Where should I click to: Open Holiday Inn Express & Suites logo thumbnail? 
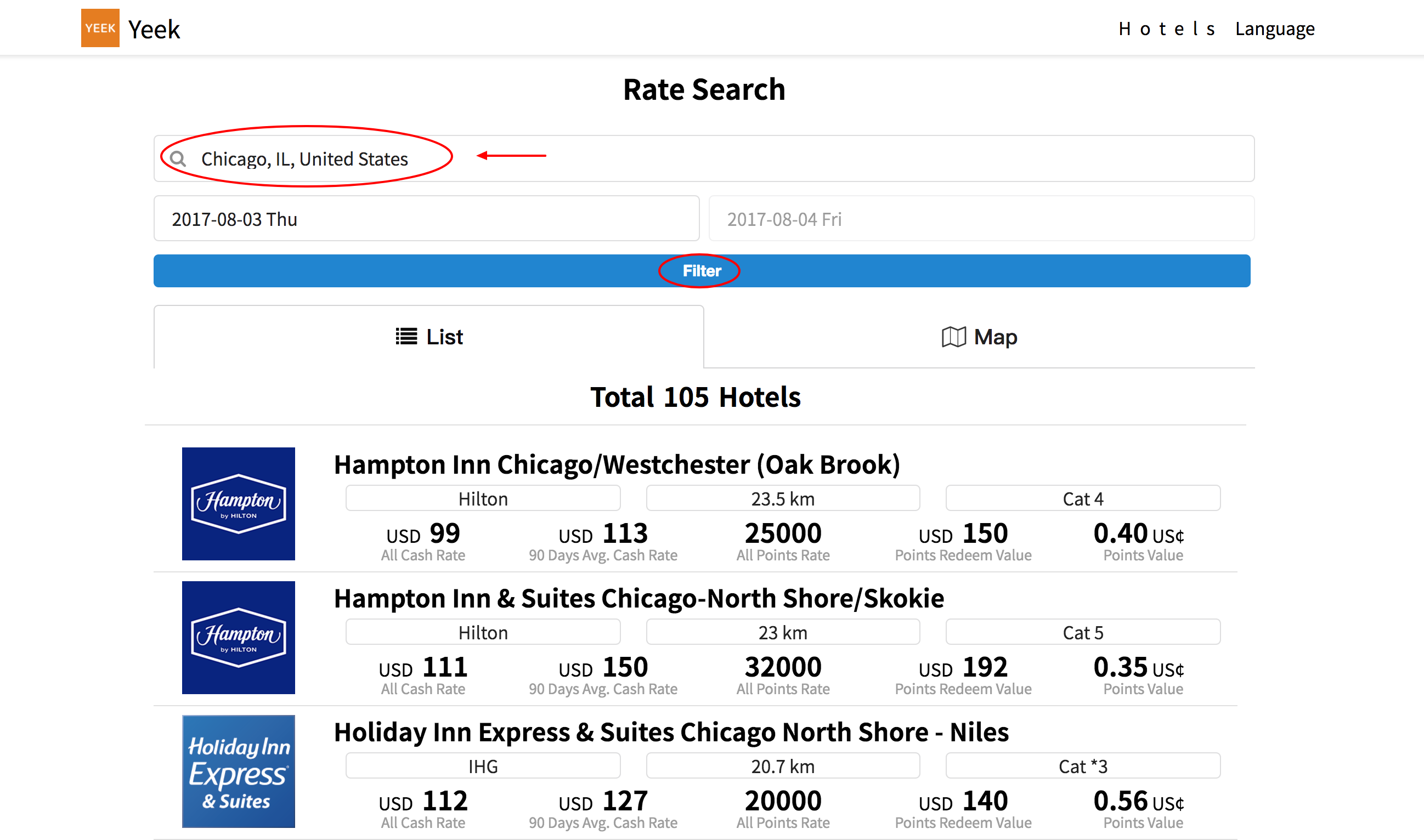coord(239,771)
